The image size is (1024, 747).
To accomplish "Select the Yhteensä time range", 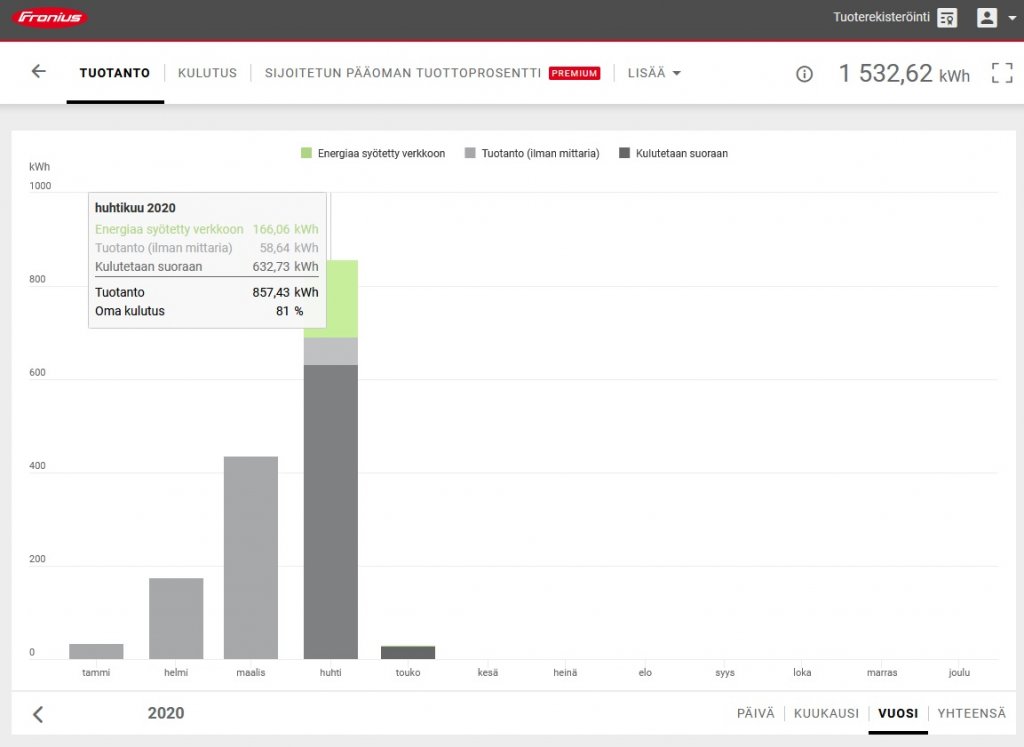I will 971,713.
